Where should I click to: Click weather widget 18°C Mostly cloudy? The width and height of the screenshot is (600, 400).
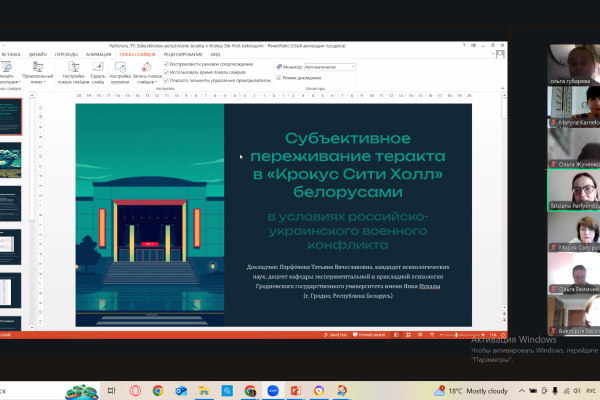[471, 391]
